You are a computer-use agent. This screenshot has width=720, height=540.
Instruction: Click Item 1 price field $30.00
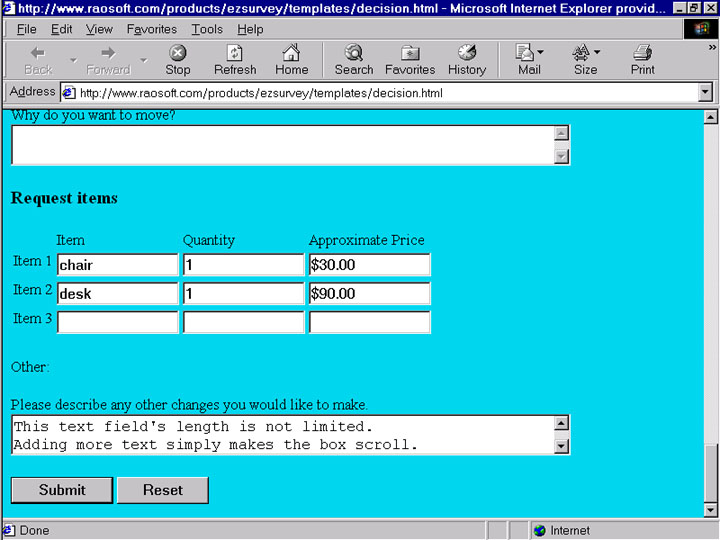point(370,264)
